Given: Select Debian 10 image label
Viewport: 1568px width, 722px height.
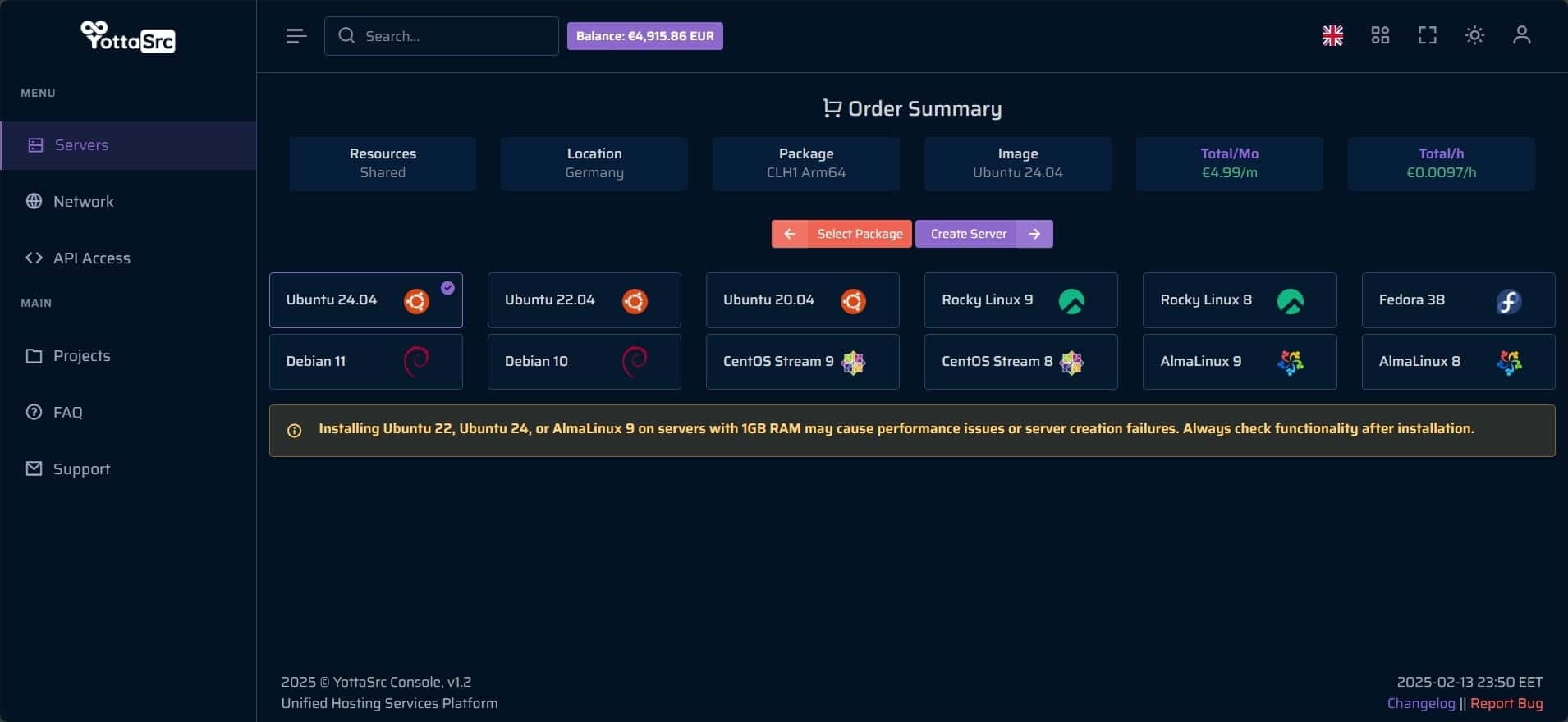Looking at the screenshot, I should tap(536, 361).
